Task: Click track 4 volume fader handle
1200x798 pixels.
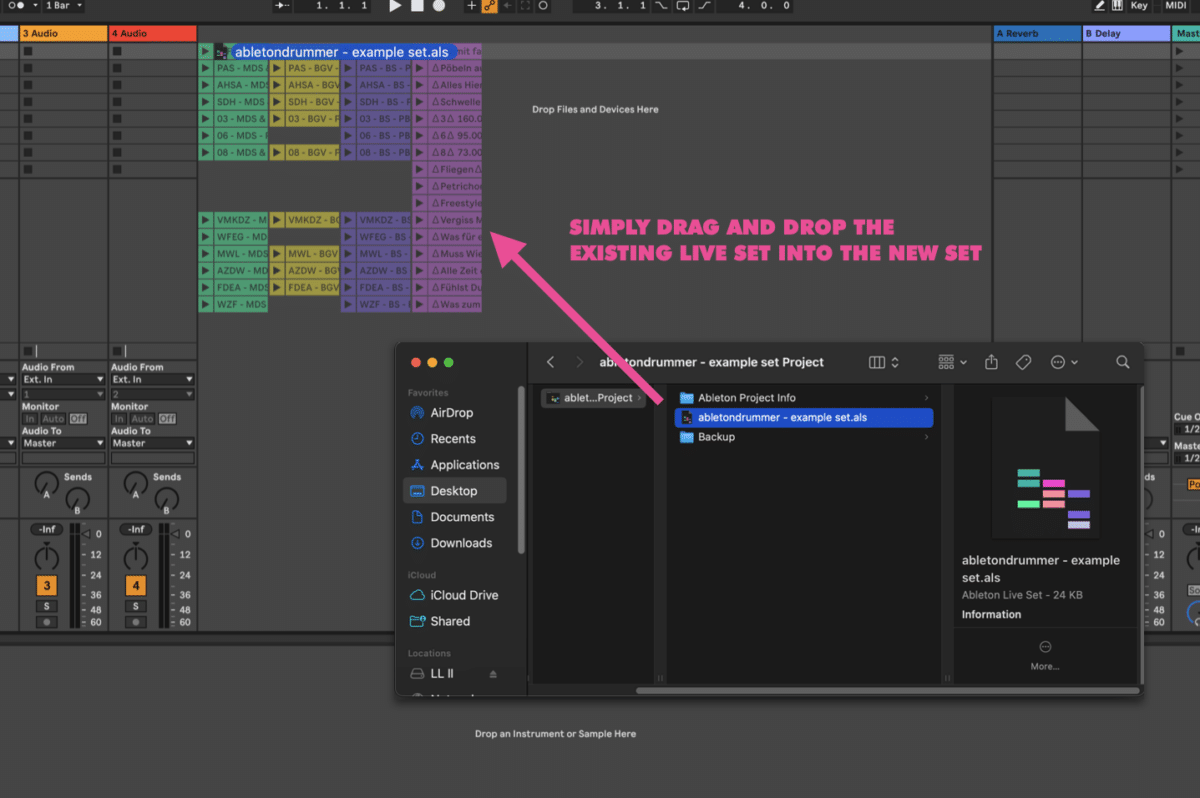Action: pyautogui.click(x=174, y=534)
